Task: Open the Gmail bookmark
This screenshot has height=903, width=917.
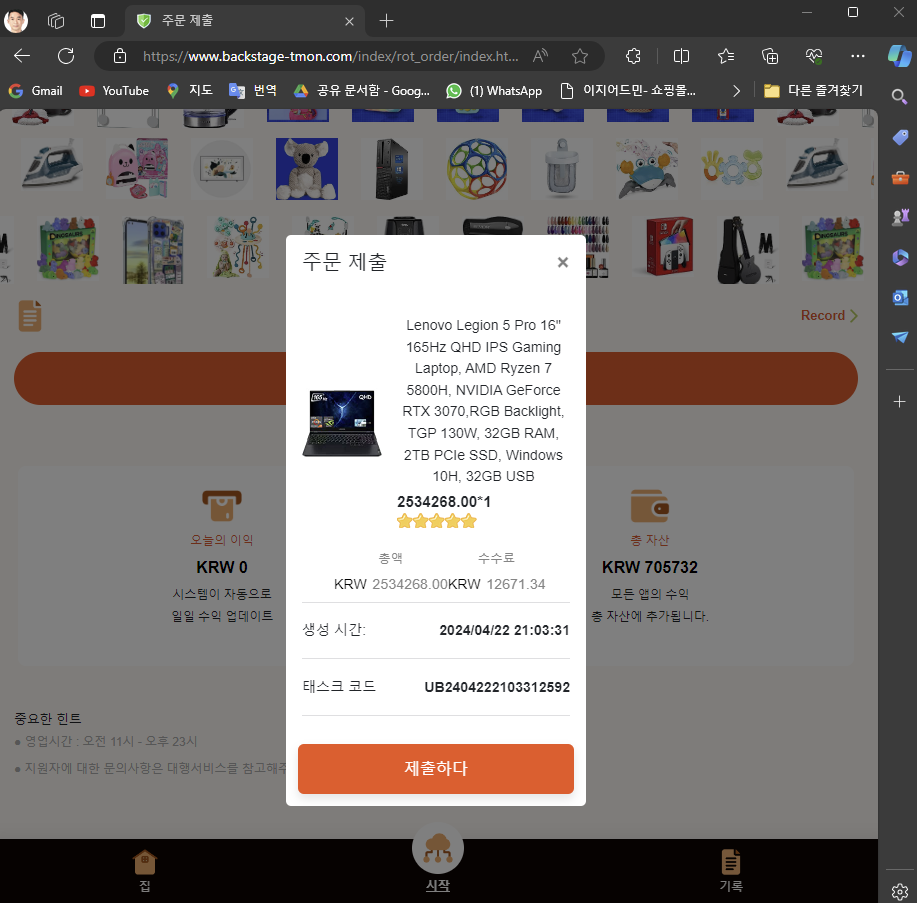Action: (36, 91)
